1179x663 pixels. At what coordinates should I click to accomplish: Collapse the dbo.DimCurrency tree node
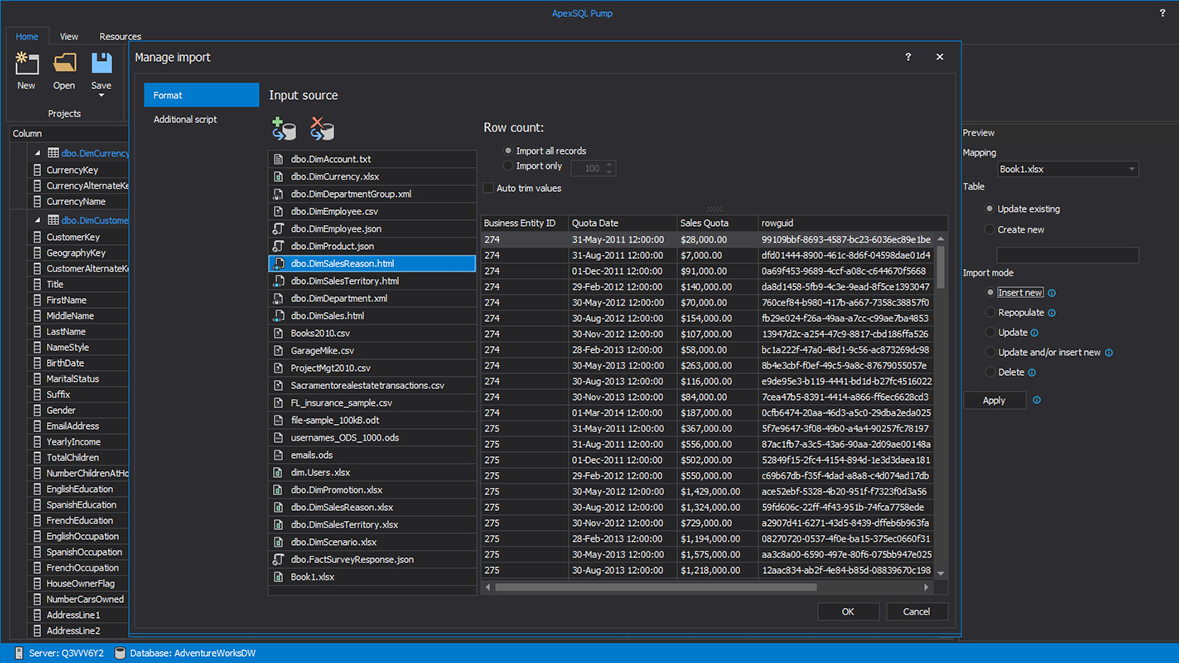[x=36, y=150]
